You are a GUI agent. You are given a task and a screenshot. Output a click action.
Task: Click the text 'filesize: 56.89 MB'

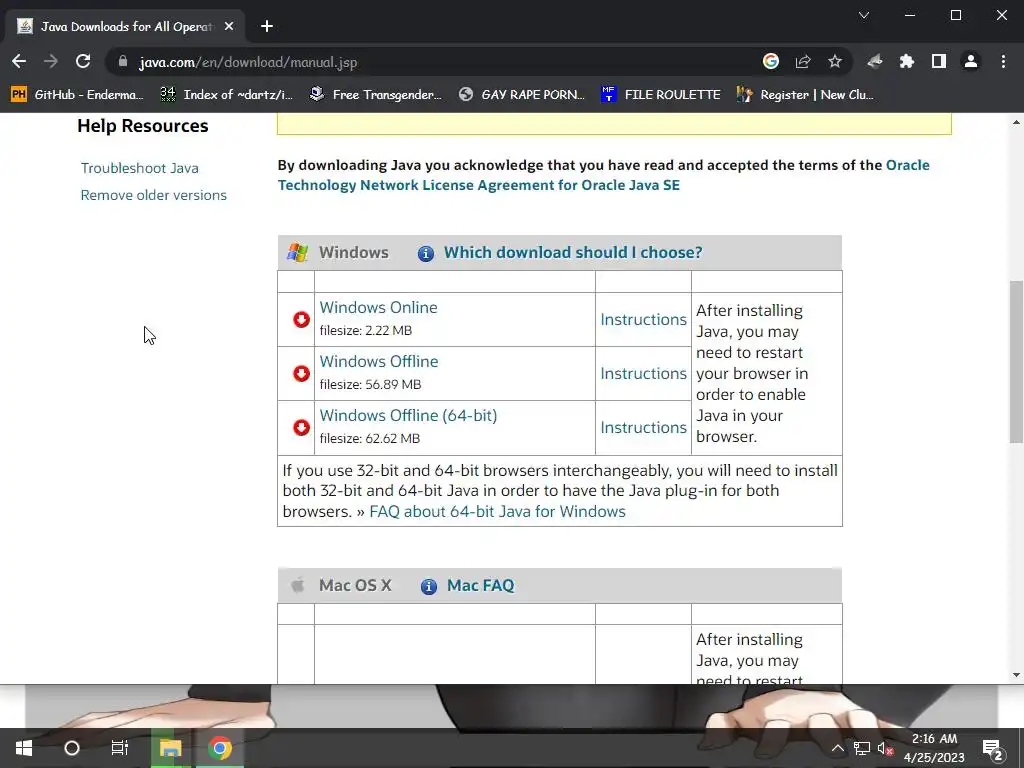click(x=370, y=385)
